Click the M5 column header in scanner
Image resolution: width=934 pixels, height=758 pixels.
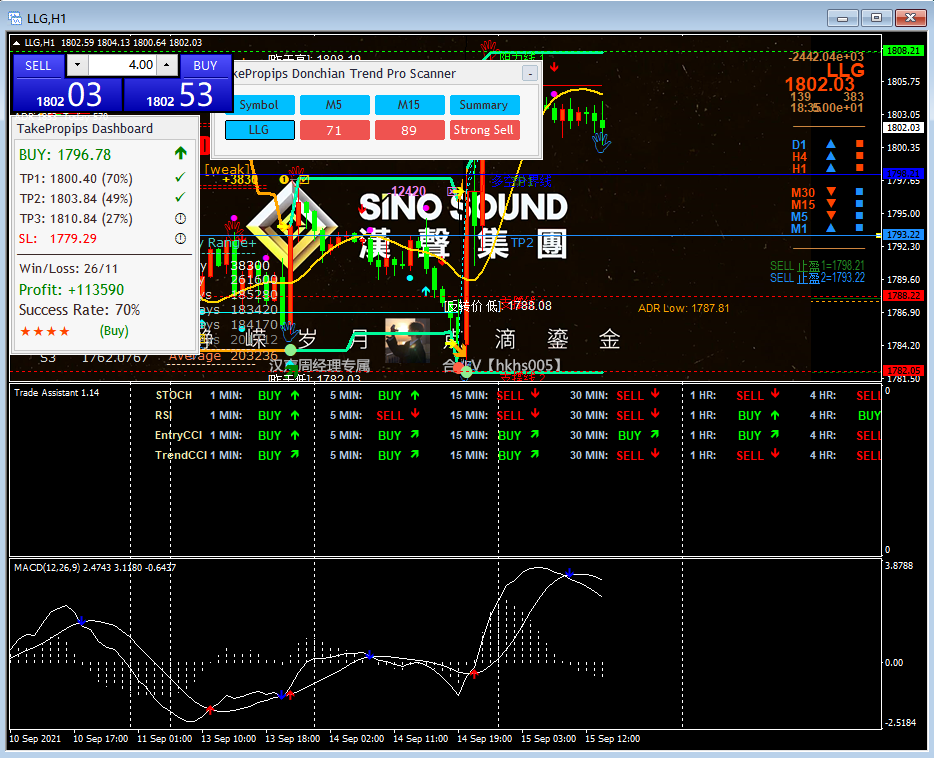coord(334,105)
